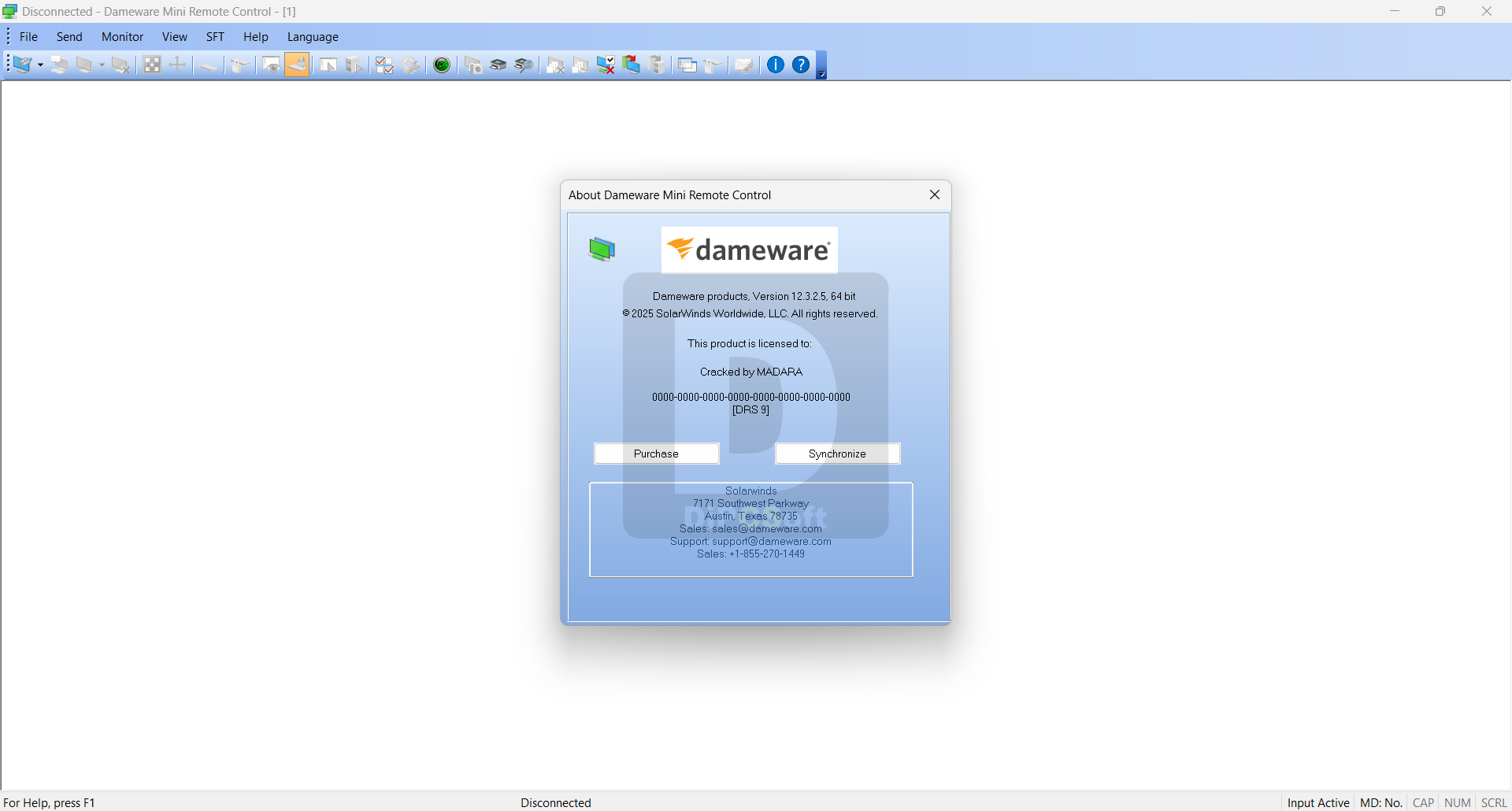
Task: Click the four-way move arrows icon
Action: [177, 65]
